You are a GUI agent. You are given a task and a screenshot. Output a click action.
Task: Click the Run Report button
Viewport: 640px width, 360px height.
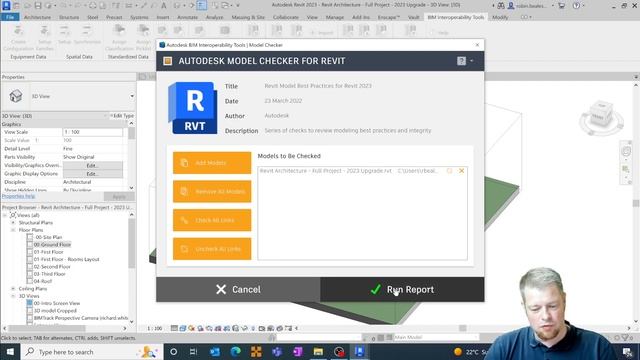[402, 289]
